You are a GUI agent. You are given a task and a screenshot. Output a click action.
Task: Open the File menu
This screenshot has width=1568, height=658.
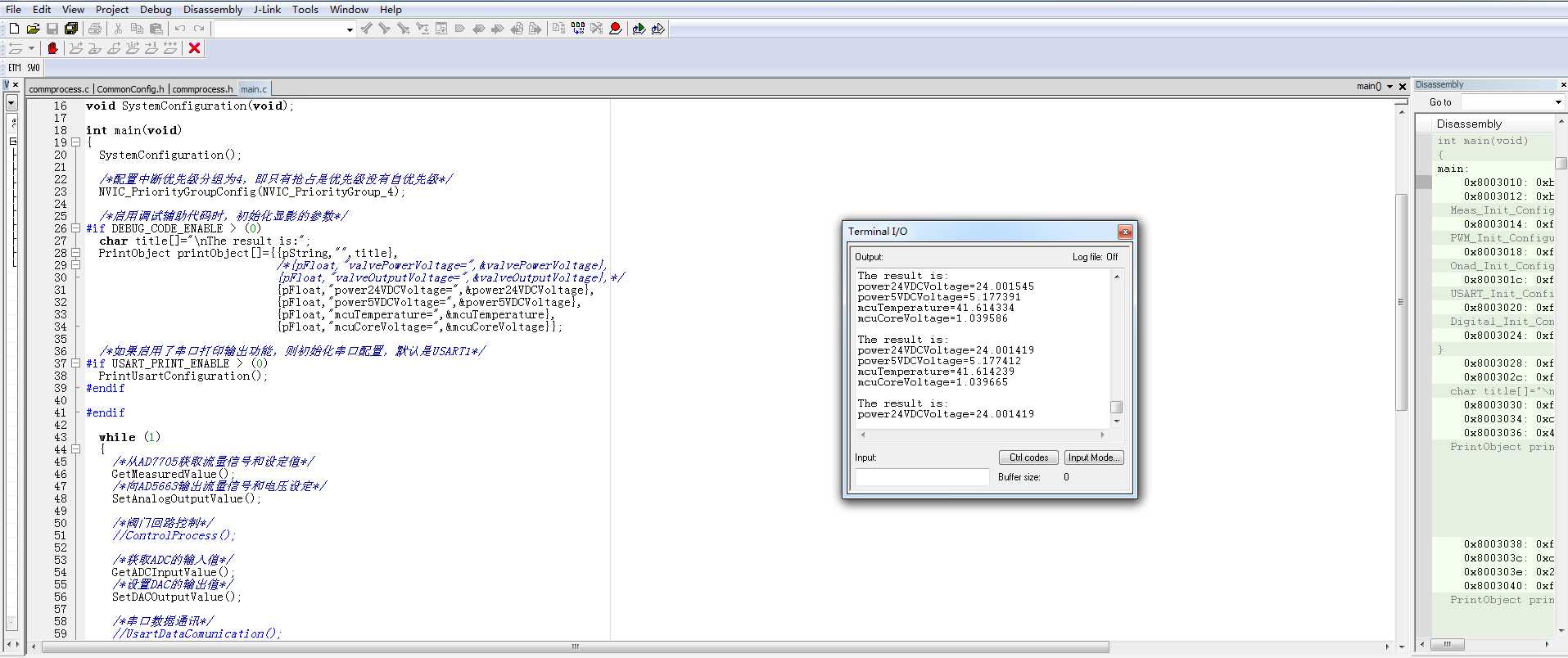[x=13, y=9]
